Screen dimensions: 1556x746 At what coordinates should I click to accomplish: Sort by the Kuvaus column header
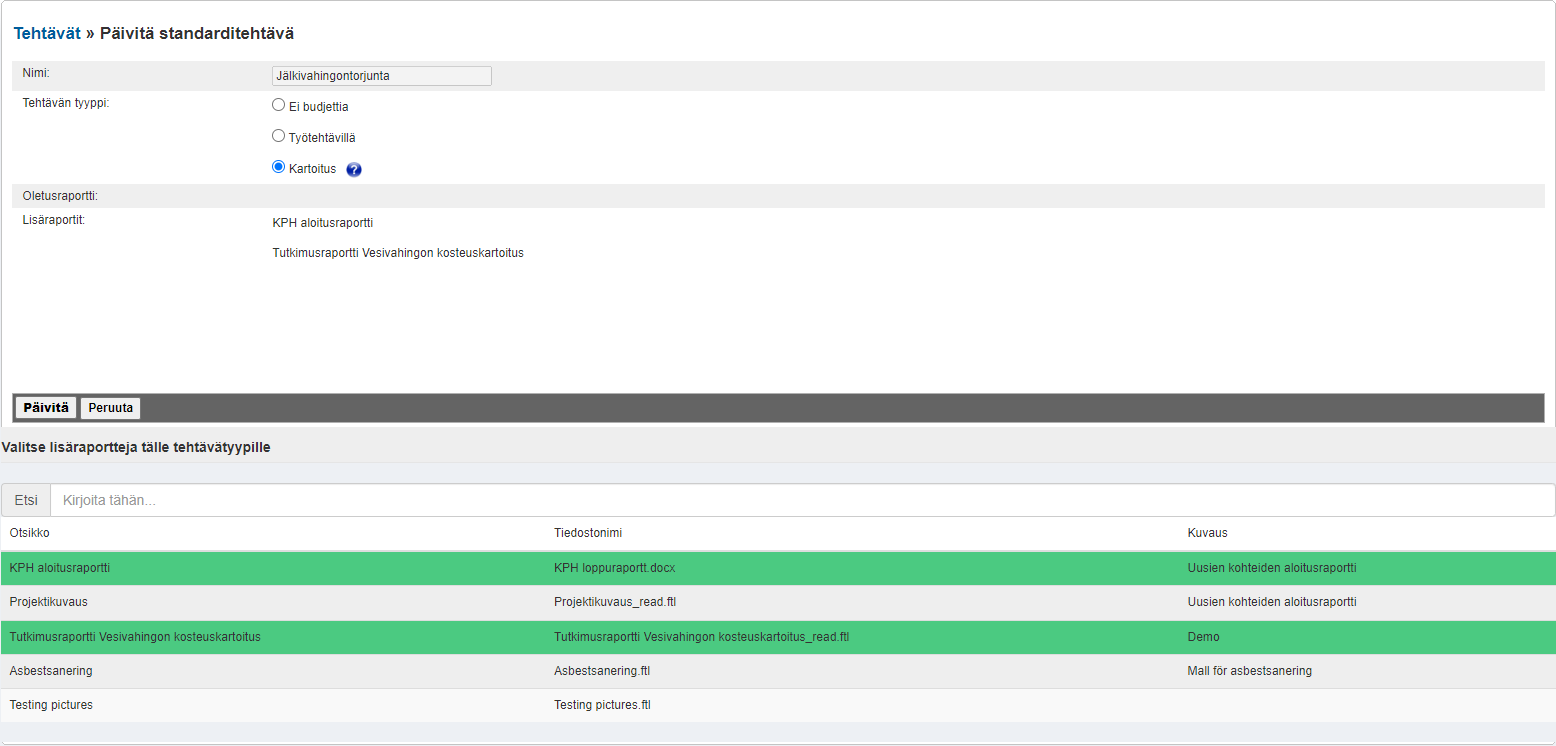1207,533
